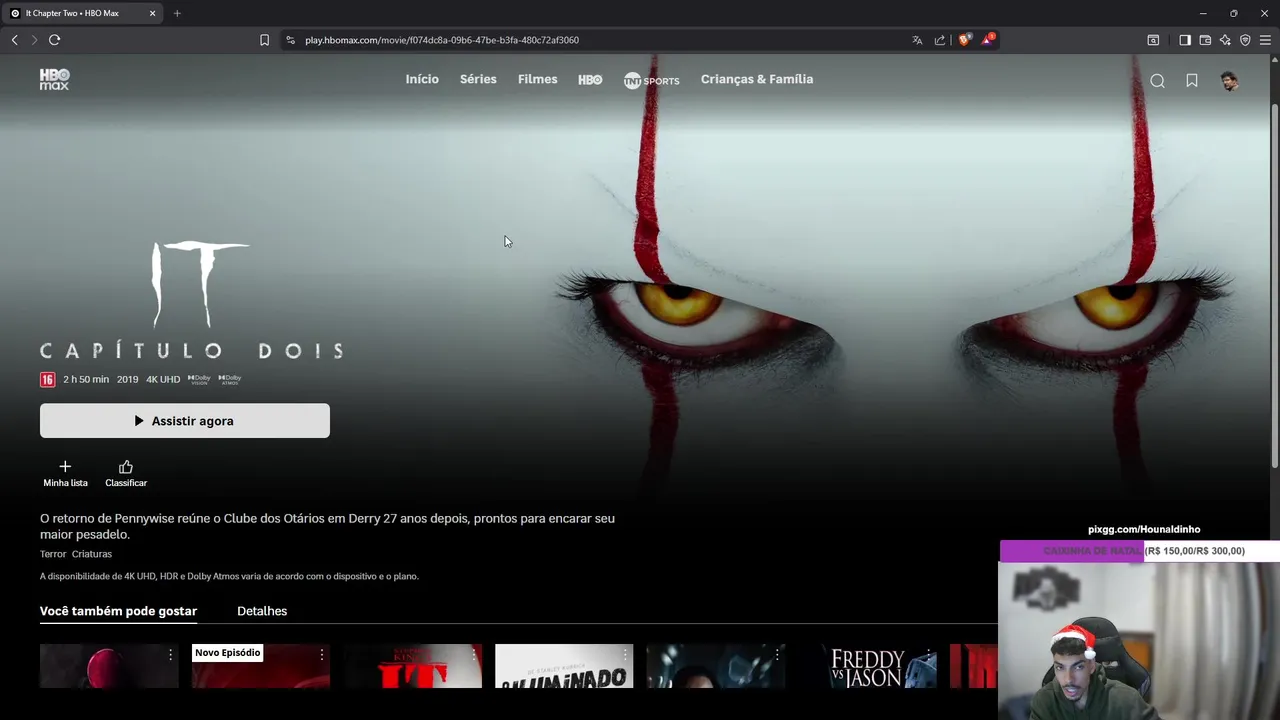Viewport: 1280px width, 720px height.
Task: Open the HBO brand hub
Action: point(590,80)
